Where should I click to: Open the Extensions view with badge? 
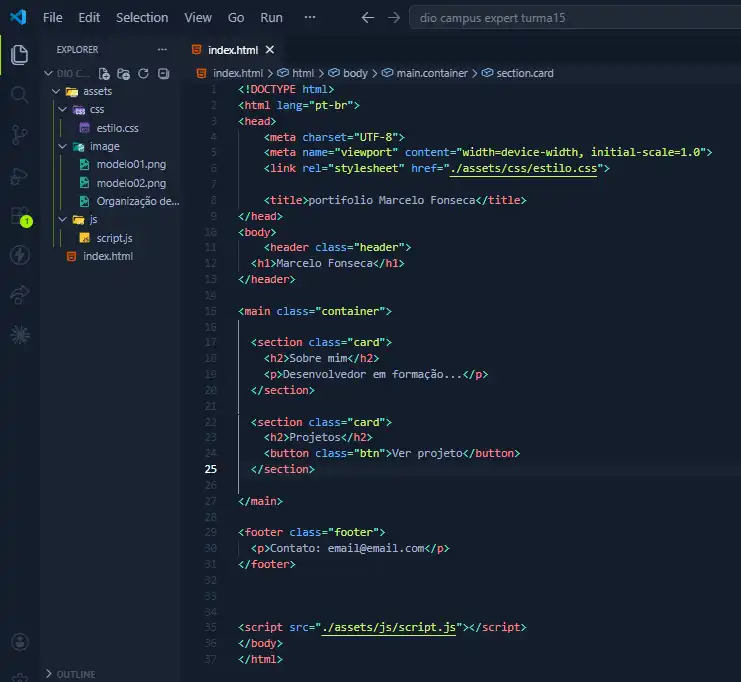(19, 216)
